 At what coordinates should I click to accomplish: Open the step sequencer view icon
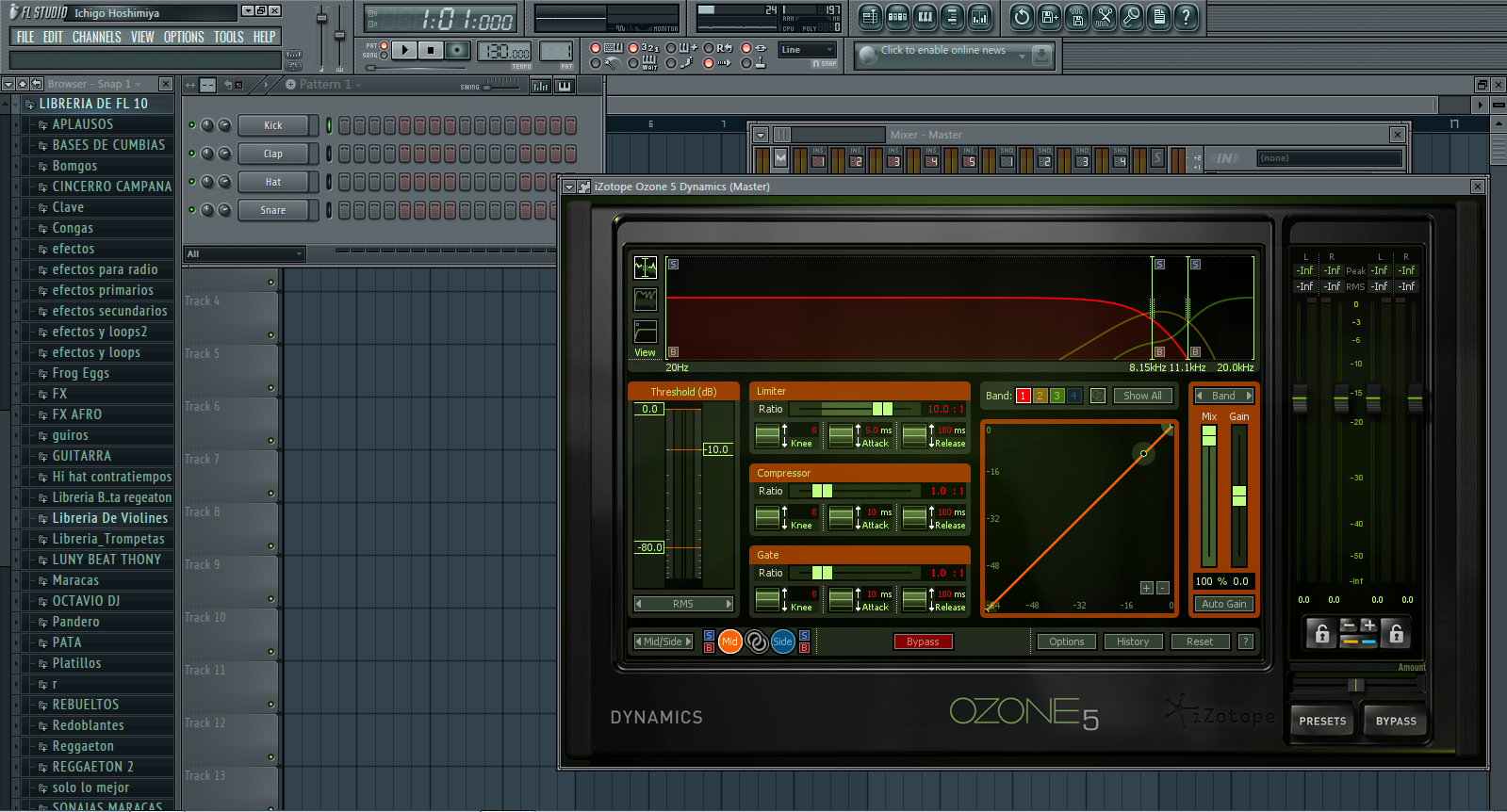pos(897,16)
